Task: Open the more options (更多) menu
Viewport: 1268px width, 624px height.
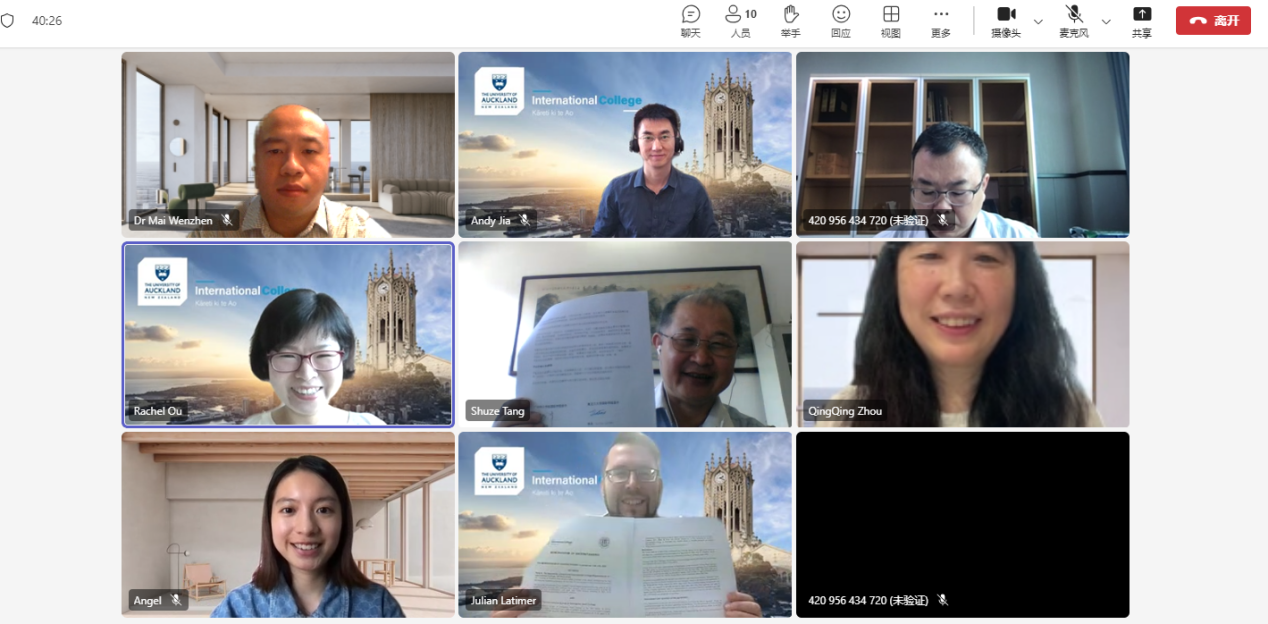Action: pos(941,20)
